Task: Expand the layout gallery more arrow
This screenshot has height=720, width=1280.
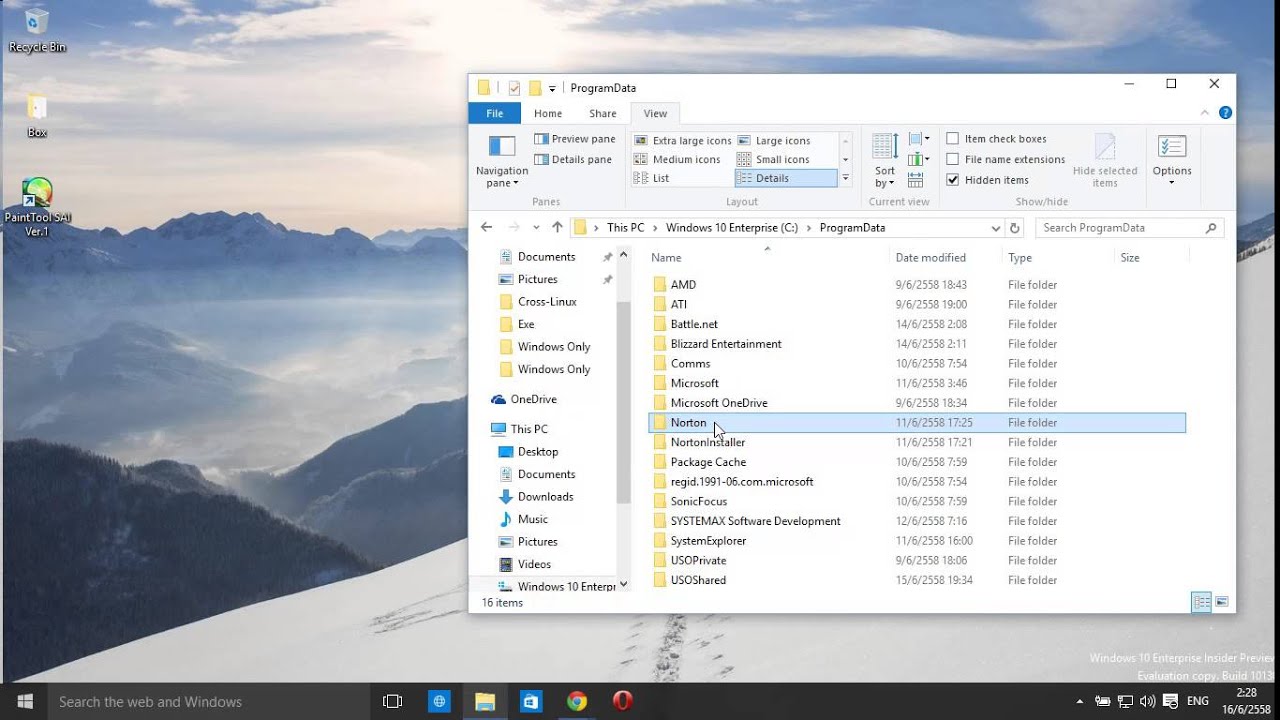Action: point(845,178)
